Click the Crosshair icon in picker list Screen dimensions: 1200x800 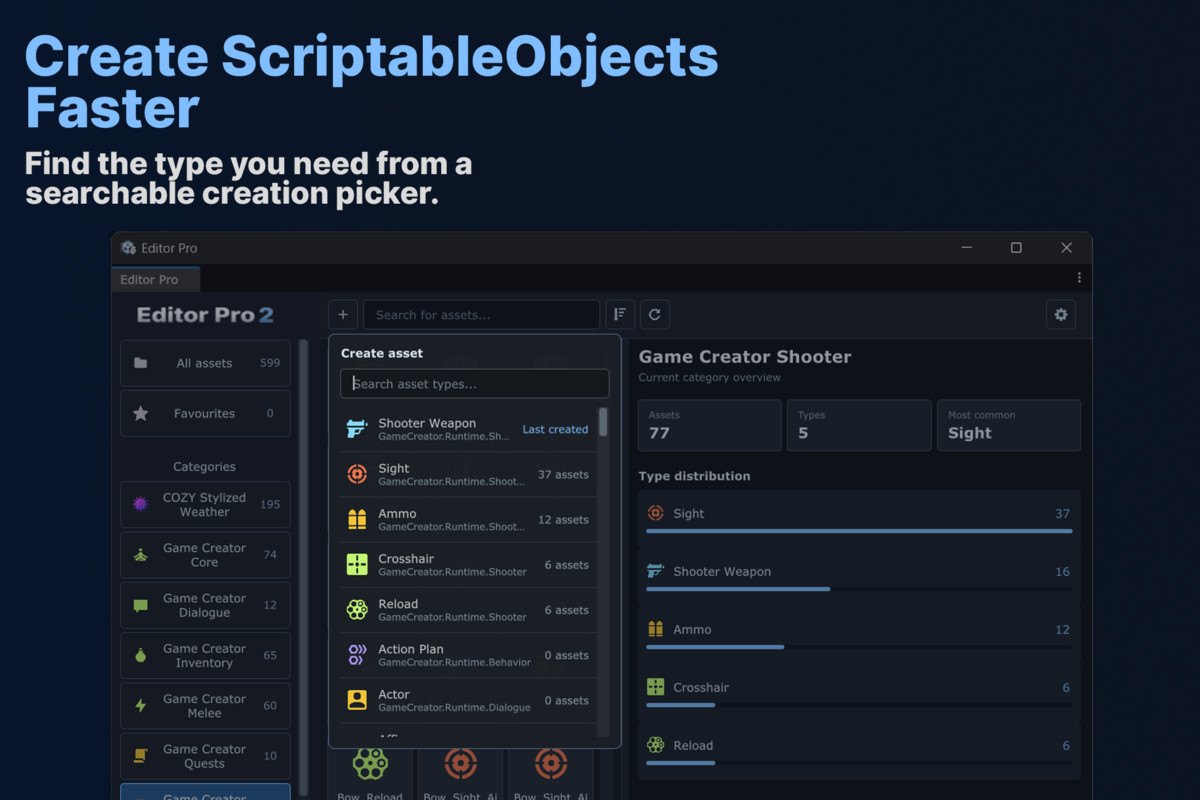357,564
